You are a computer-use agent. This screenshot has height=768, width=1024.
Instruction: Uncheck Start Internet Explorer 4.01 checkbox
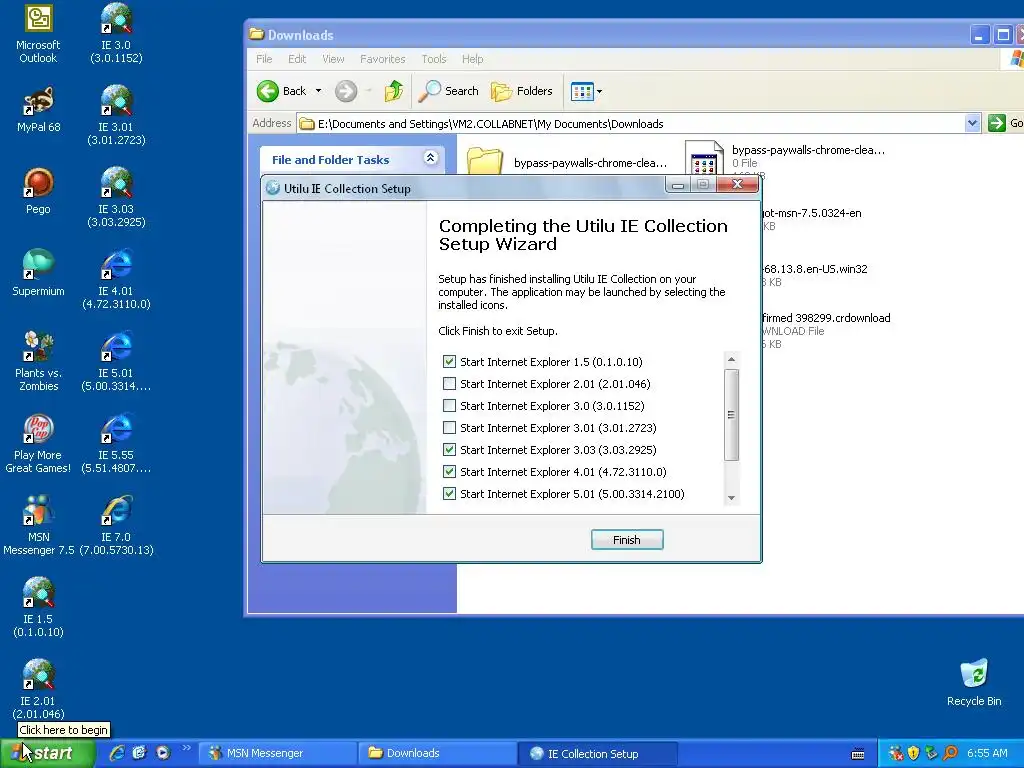click(x=449, y=472)
